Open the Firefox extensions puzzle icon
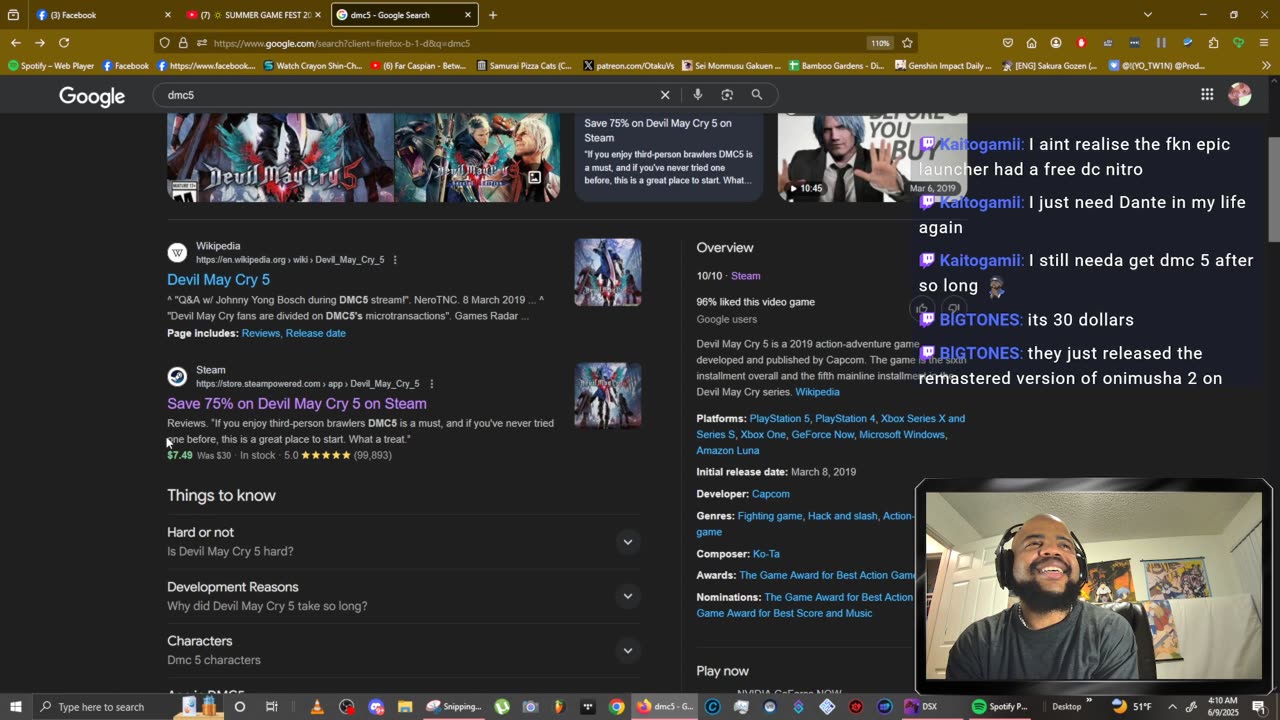Viewport: 1280px width, 720px height. [x=1213, y=43]
